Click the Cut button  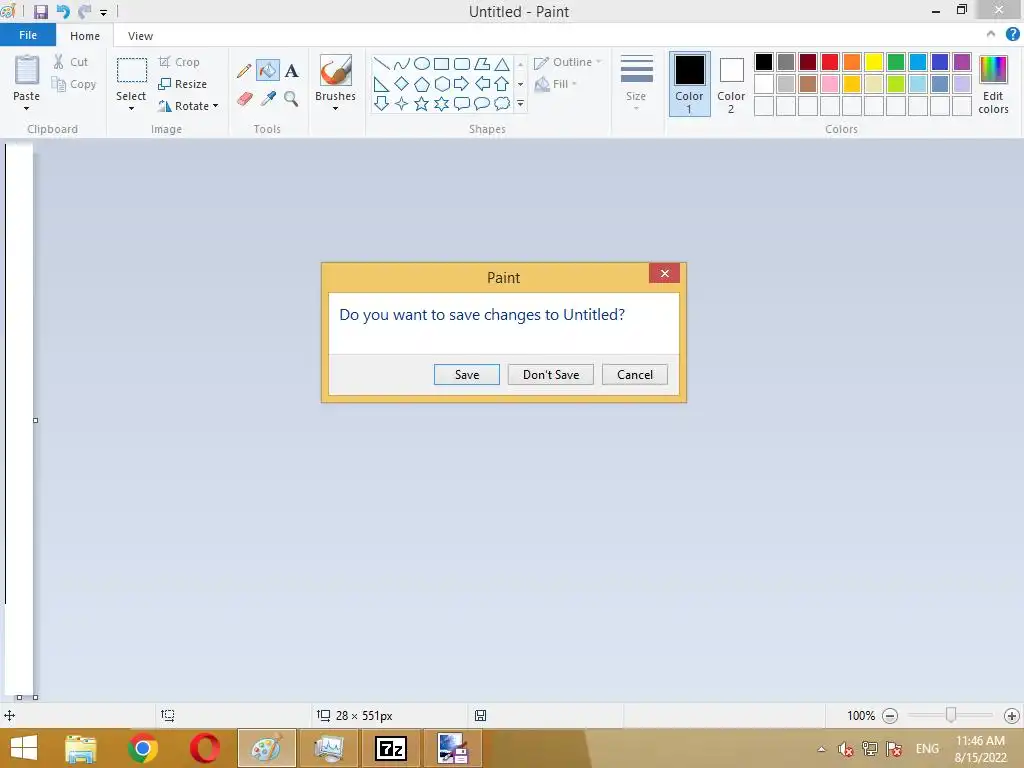70,62
